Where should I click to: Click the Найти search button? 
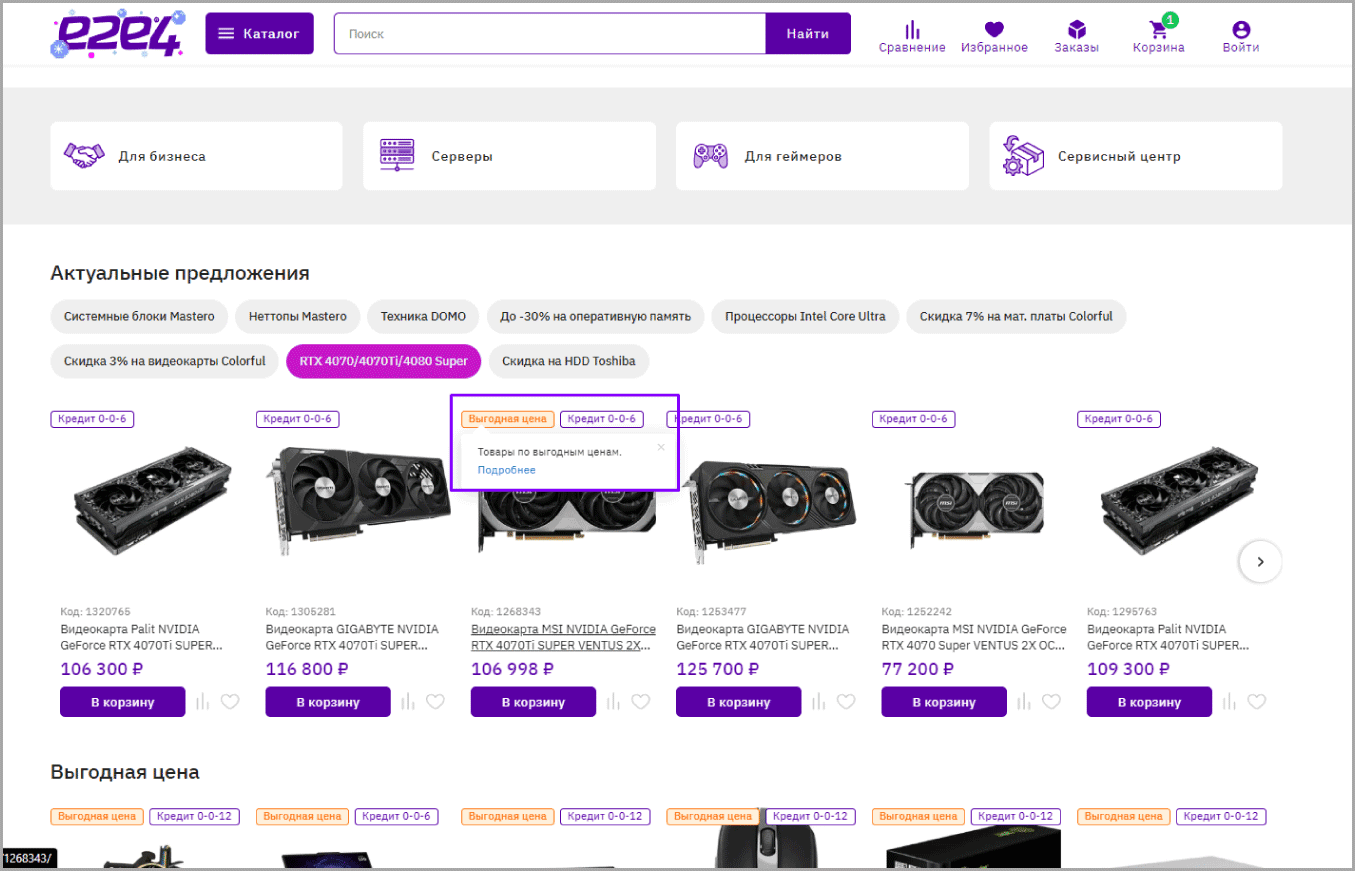tap(808, 34)
